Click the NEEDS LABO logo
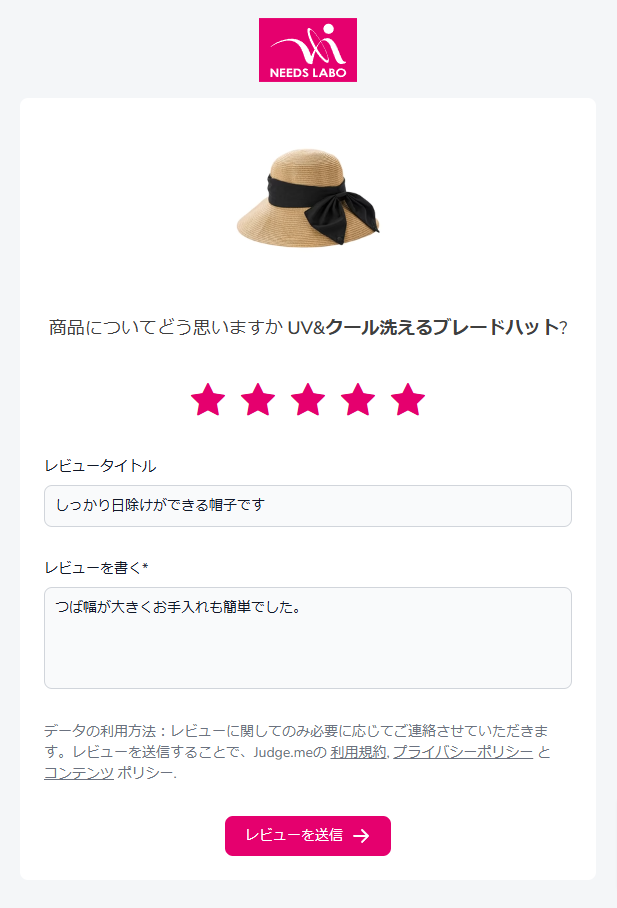 point(307,50)
